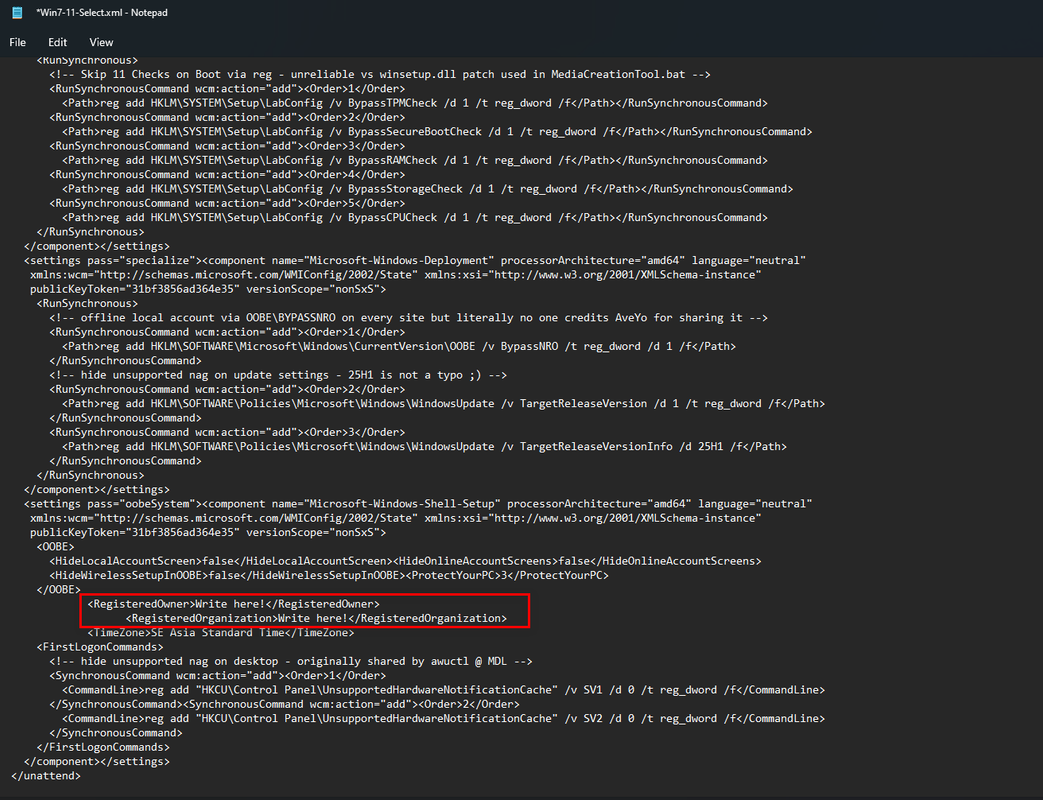Open the Edit menu
This screenshot has height=800, width=1043.
click(57, 42)
